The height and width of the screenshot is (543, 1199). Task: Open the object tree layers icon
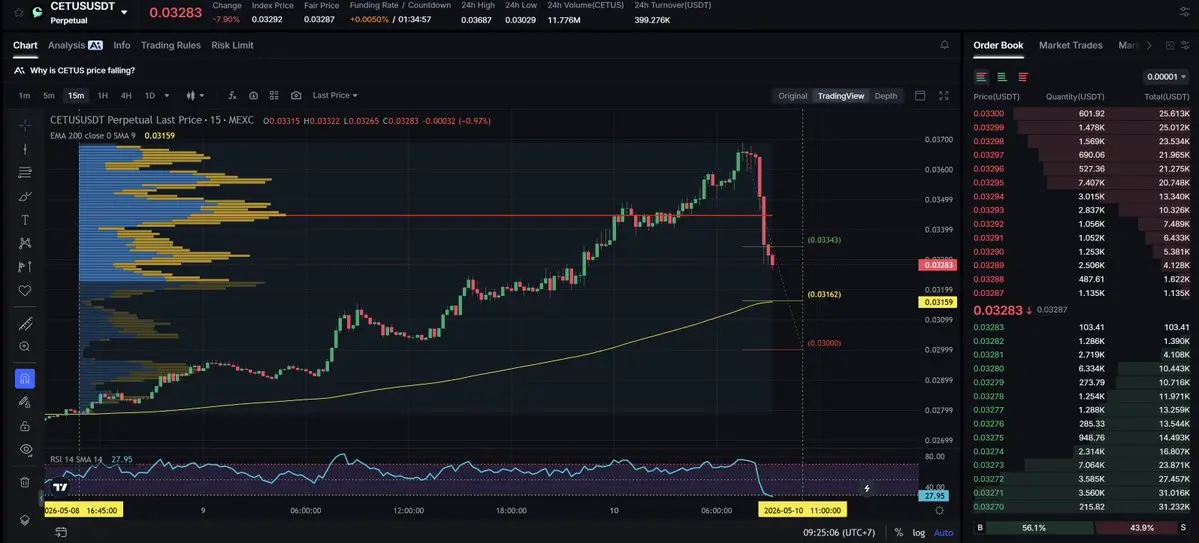click(x=24, y=519)
